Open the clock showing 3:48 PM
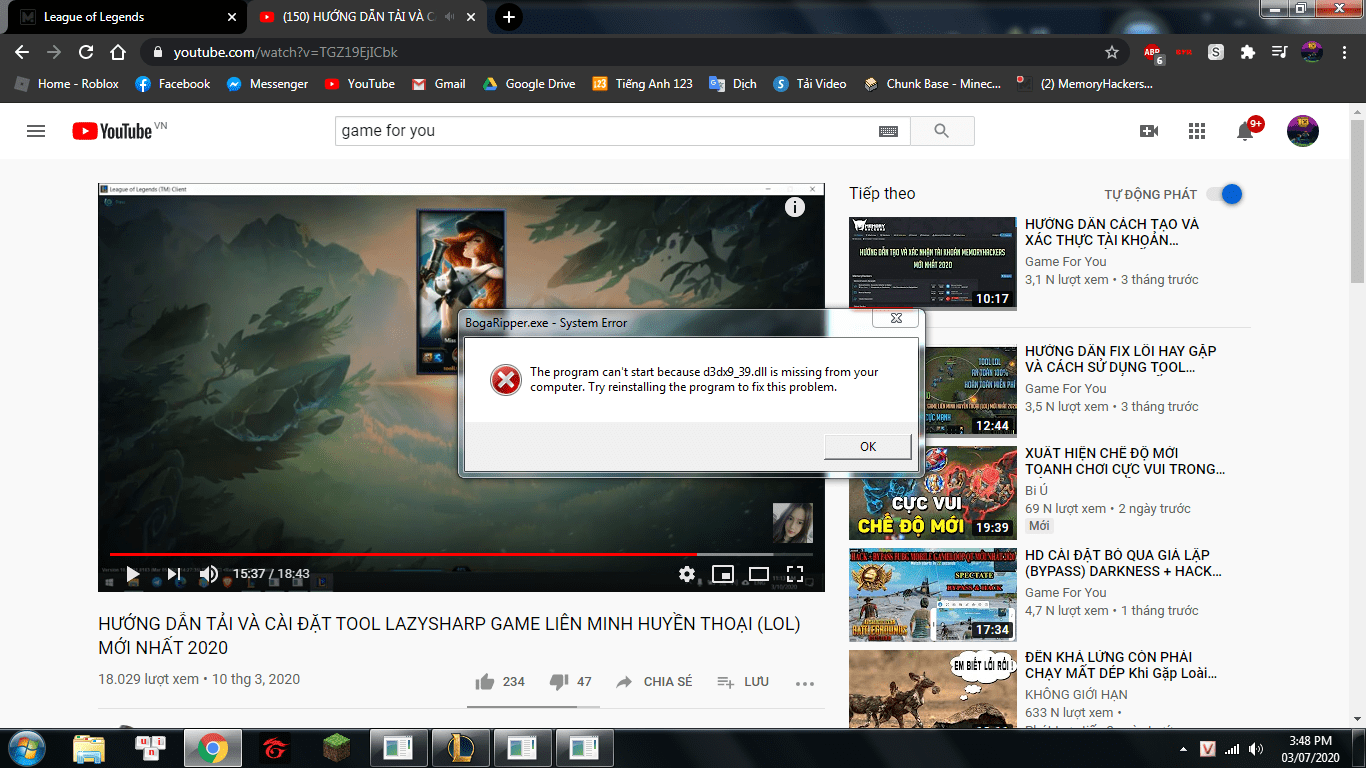Image resolution: width=1366 pixels, height=768 pixels. coord(1310,748)
